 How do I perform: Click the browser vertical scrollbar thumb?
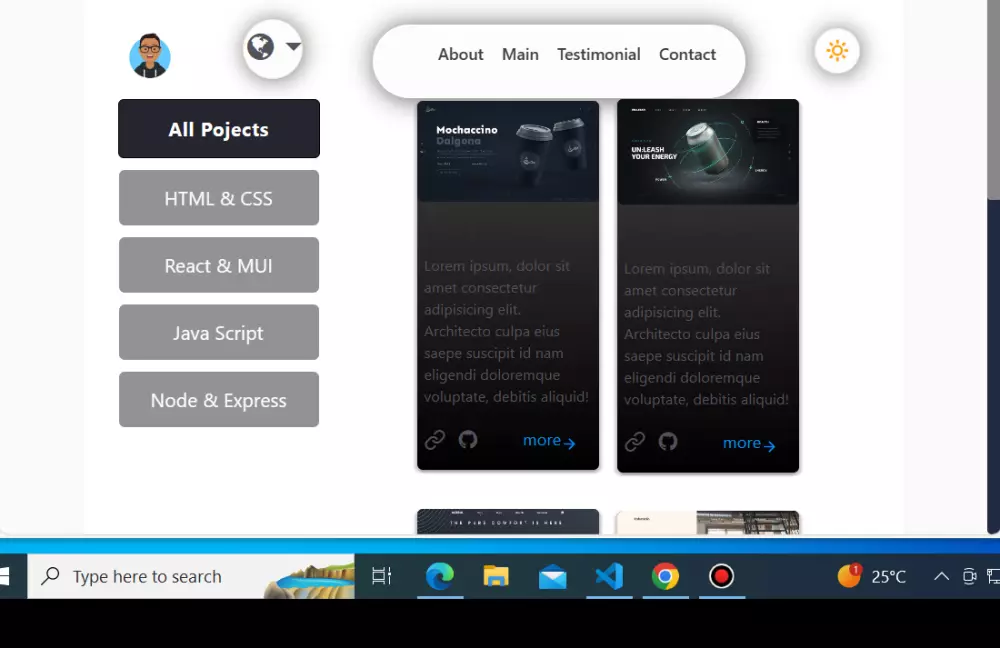point(993,99)
